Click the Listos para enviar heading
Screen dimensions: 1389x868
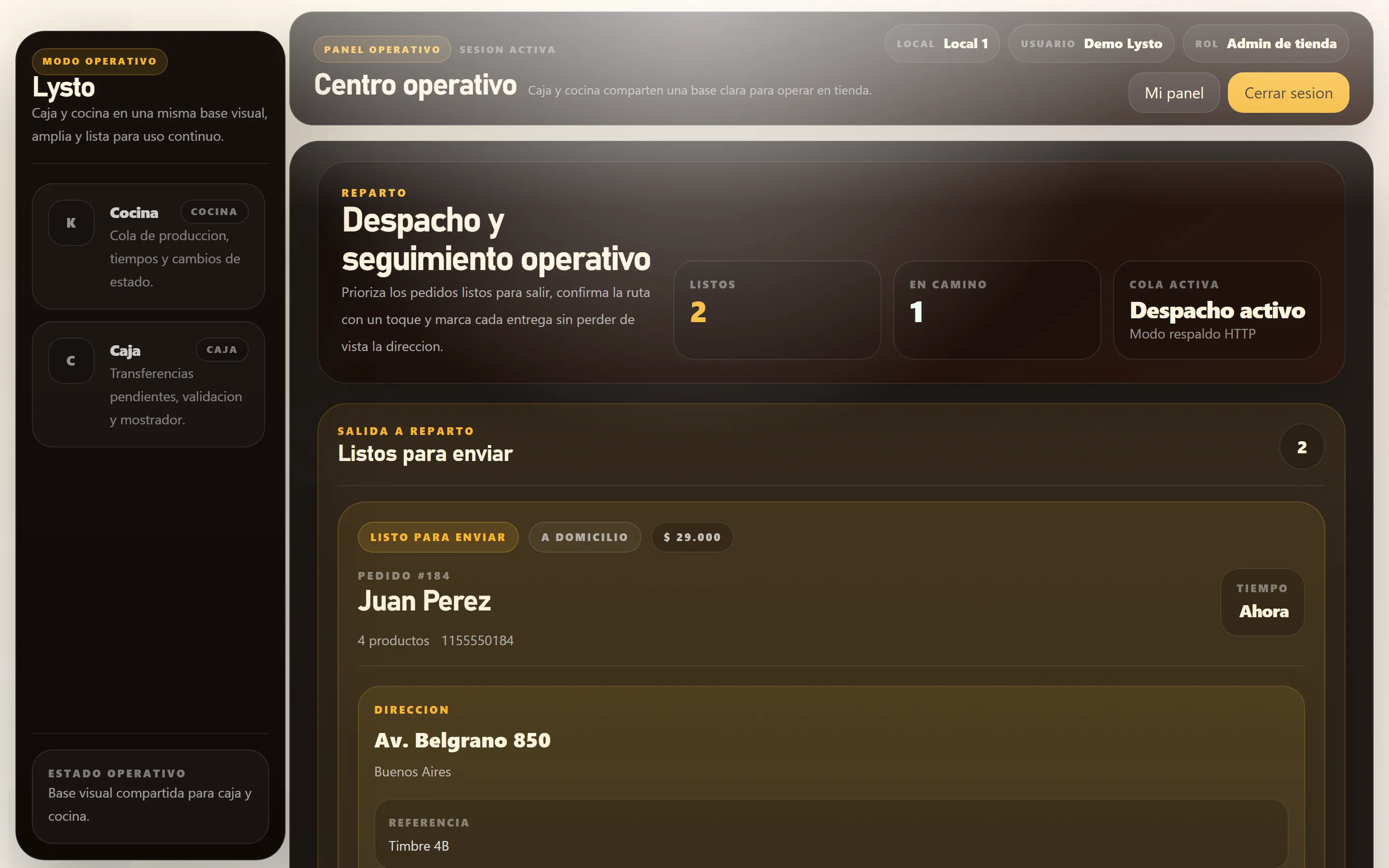[425, 453]
